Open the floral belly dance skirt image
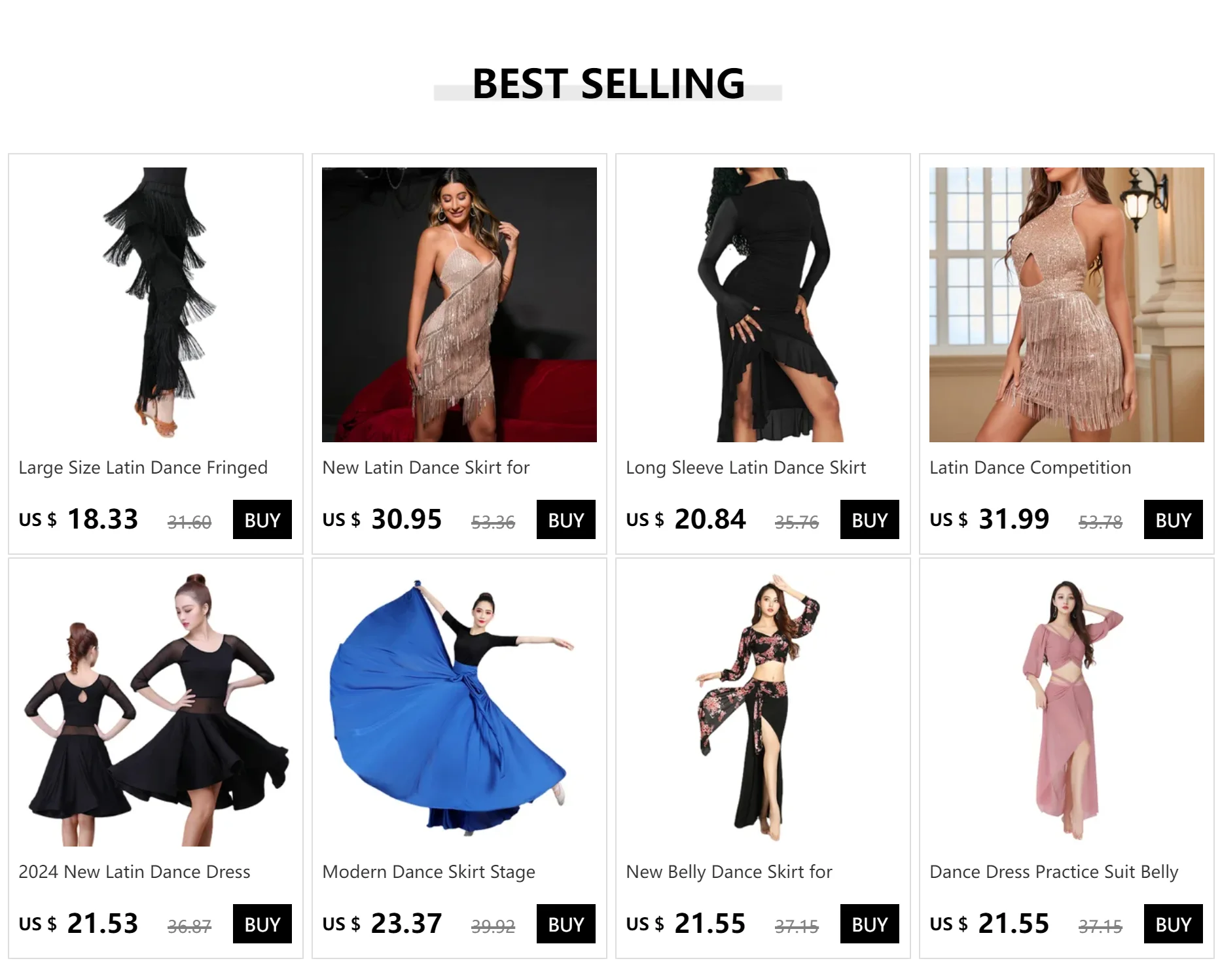This screenshot has width=1220, height=980. (763, 709)
